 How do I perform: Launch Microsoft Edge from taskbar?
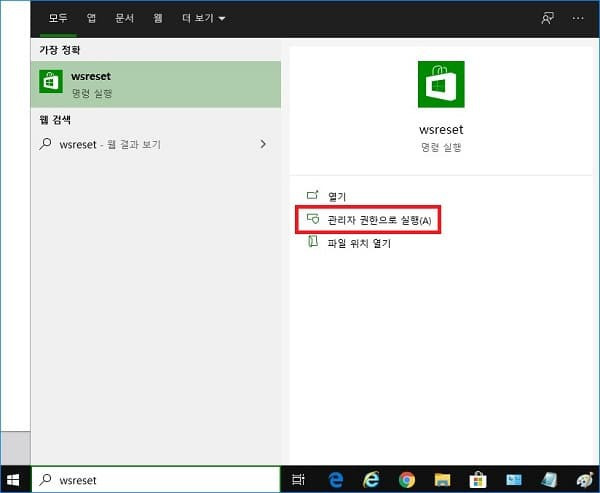tap(336, 480)
